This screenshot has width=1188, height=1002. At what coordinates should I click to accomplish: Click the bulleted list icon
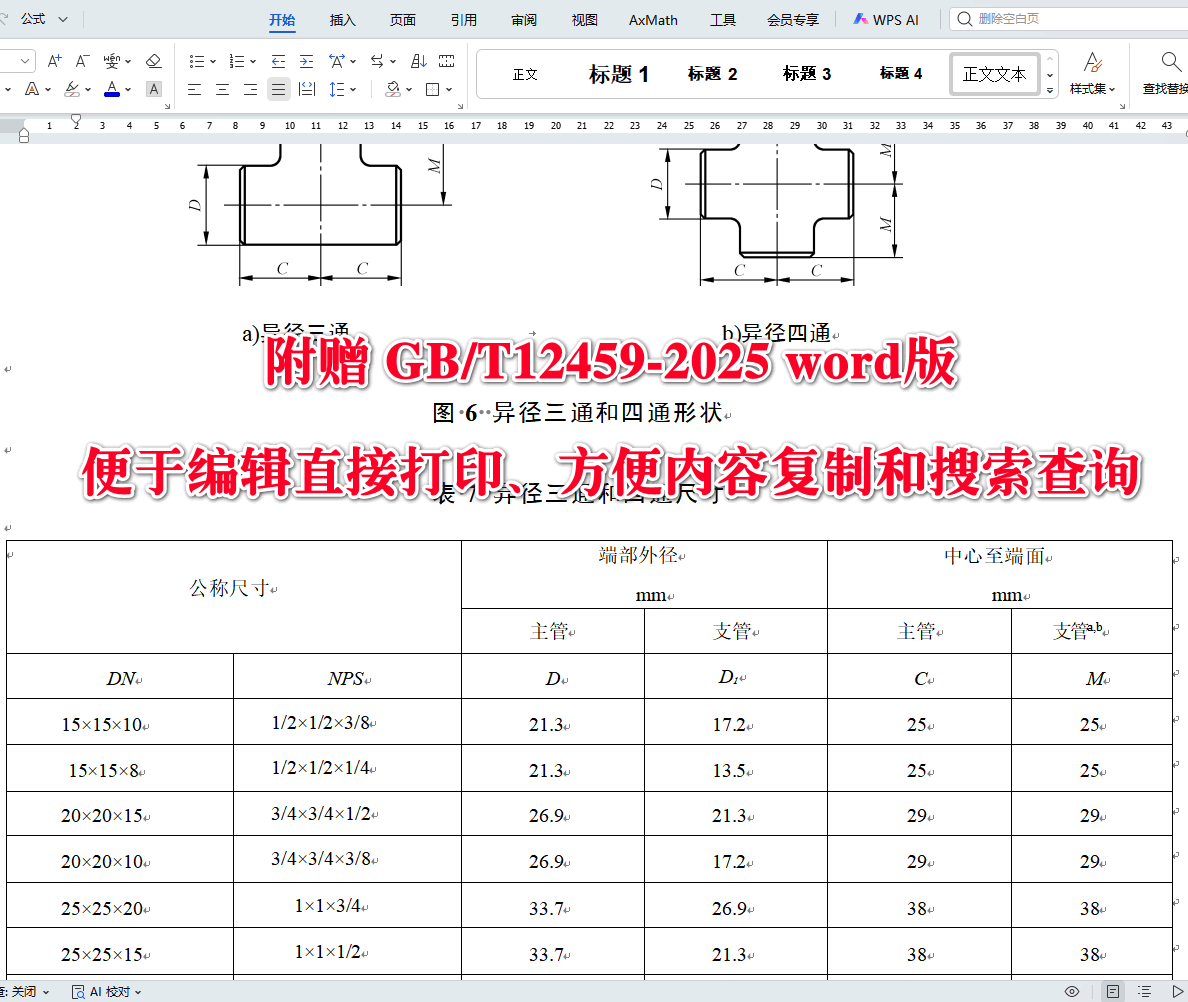197,61
